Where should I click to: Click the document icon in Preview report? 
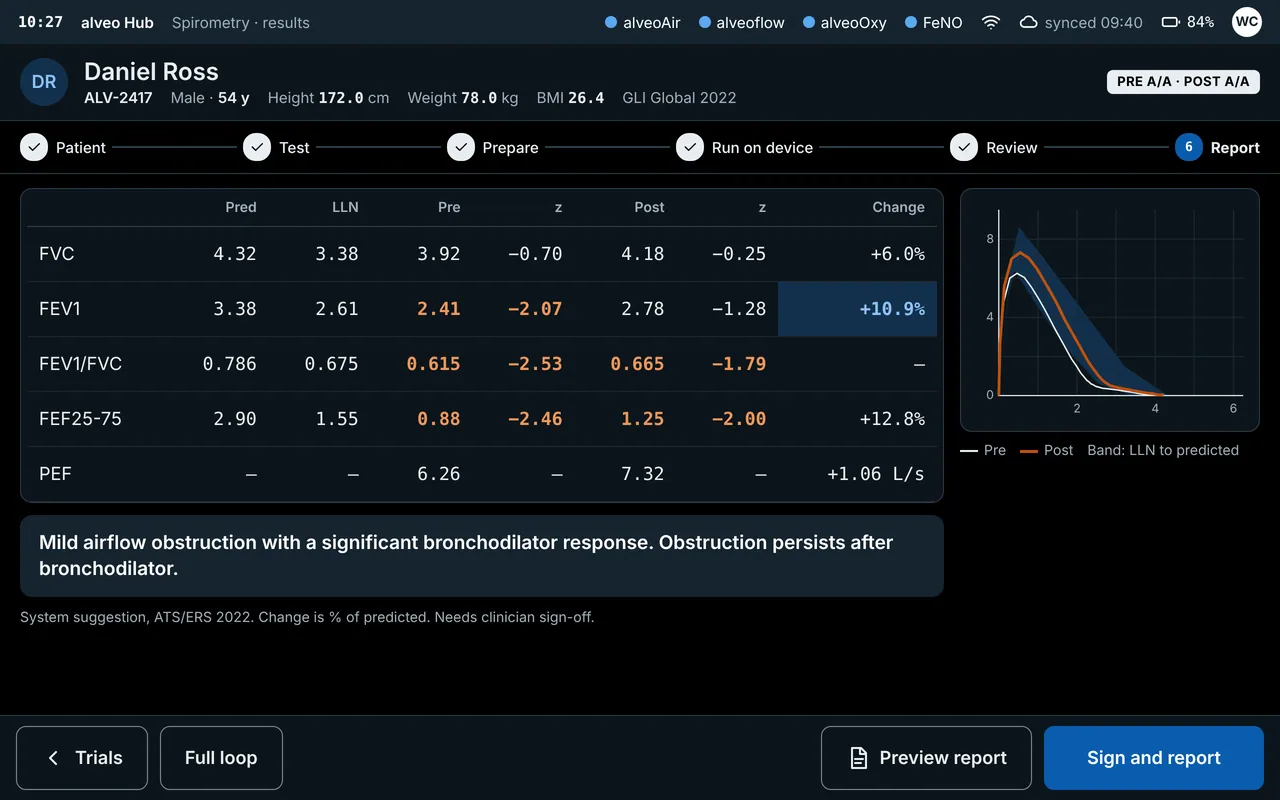click(x=858, y=758)
